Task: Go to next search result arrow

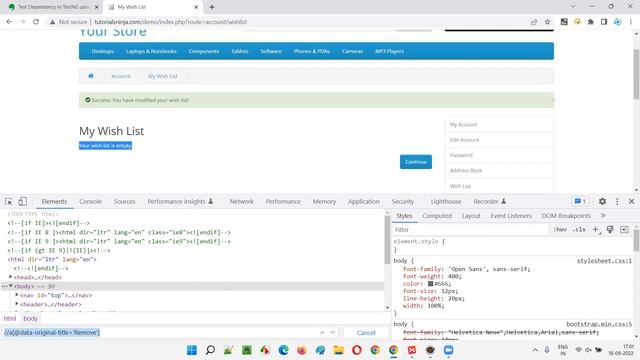Action: [x=333, y=333]
